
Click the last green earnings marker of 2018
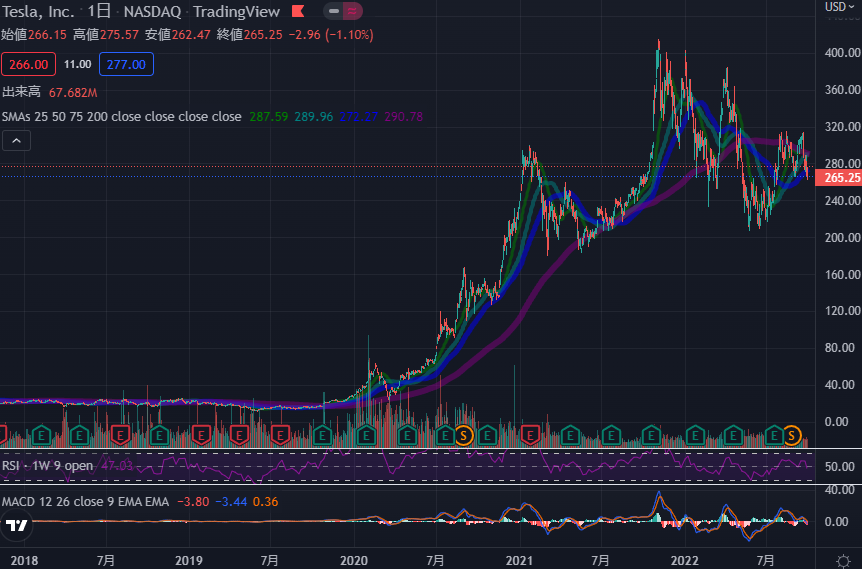pos(159,436)
